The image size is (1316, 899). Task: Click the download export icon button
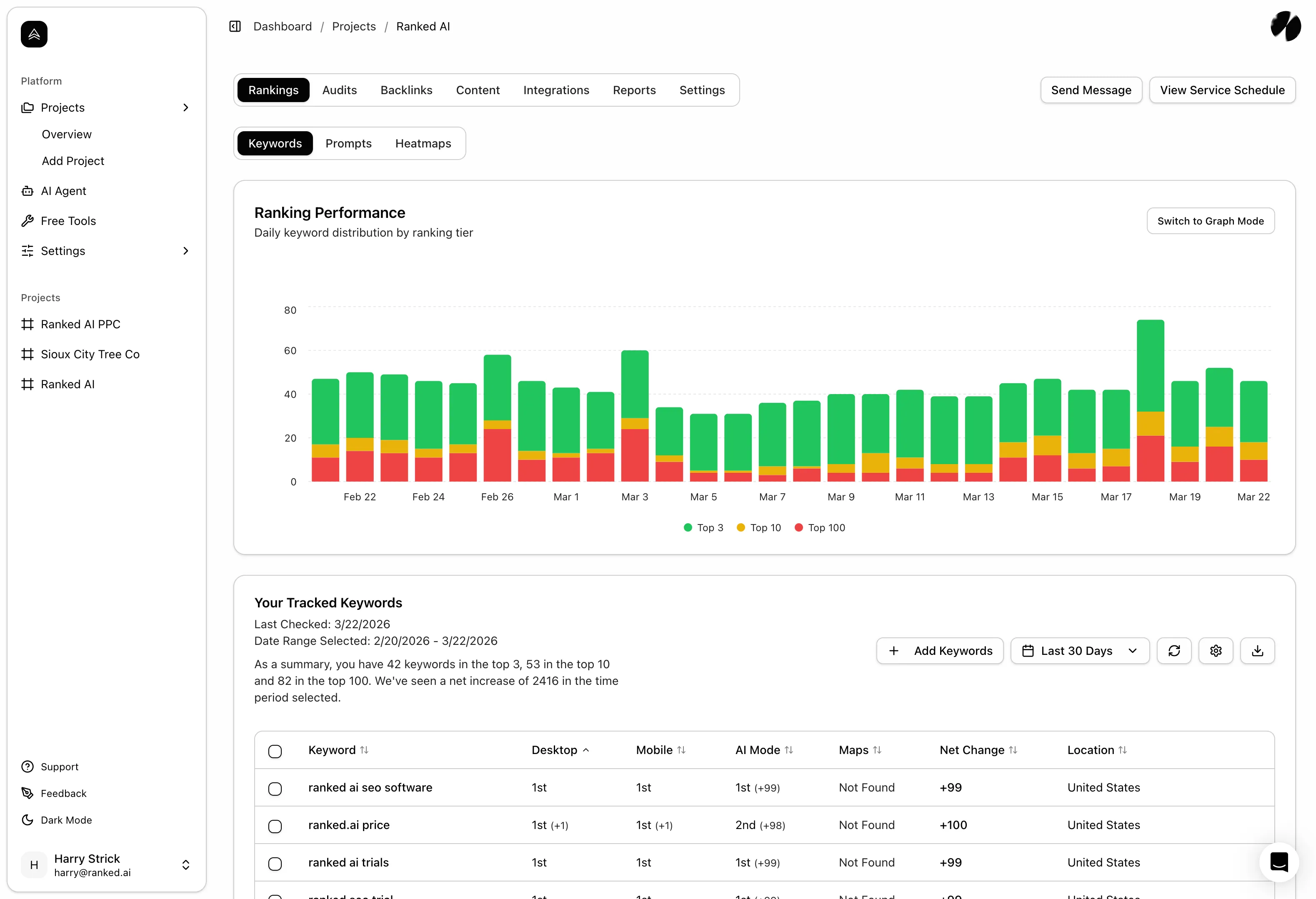(x=1257, y=650)
